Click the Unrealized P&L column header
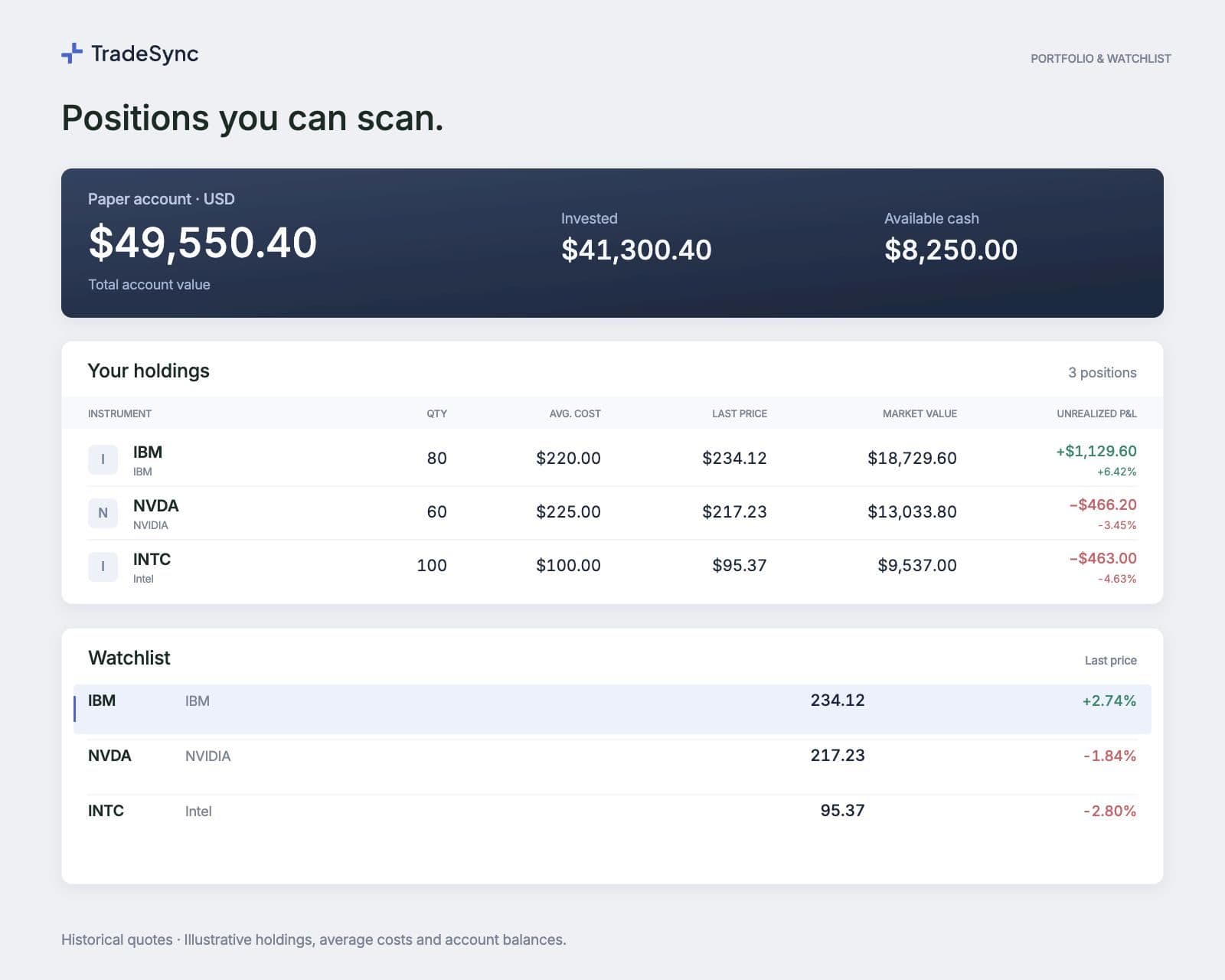Viewport: 1225px width, 980px height. click(x=1096, y=413)
